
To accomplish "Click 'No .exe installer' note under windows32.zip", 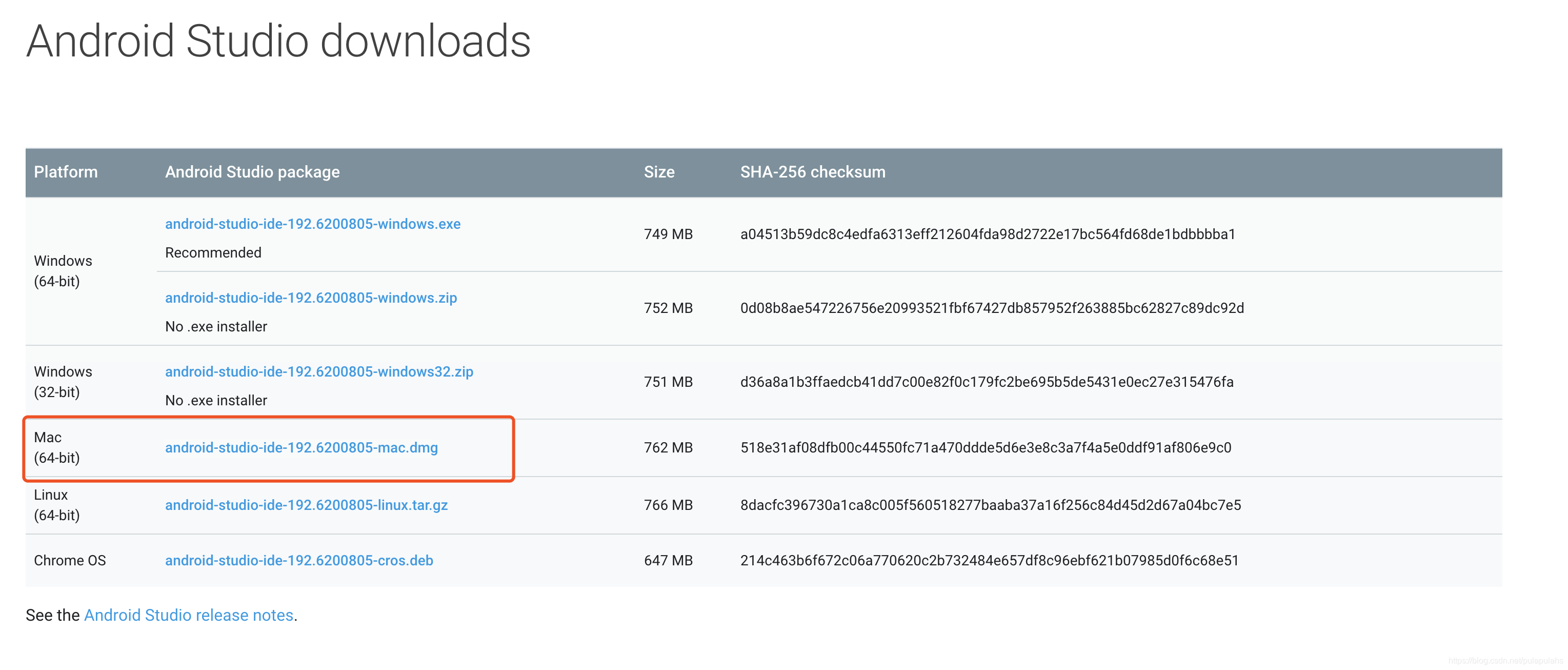I will [x=216, y=400].
